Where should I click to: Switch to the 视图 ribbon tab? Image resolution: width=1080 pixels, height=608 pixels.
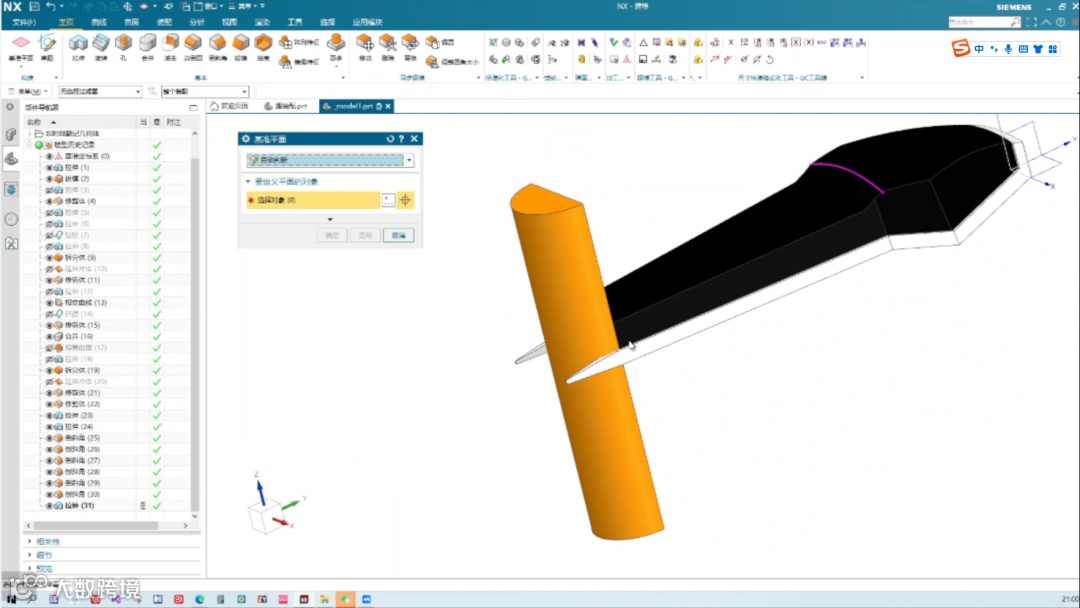tap(229, 22)
